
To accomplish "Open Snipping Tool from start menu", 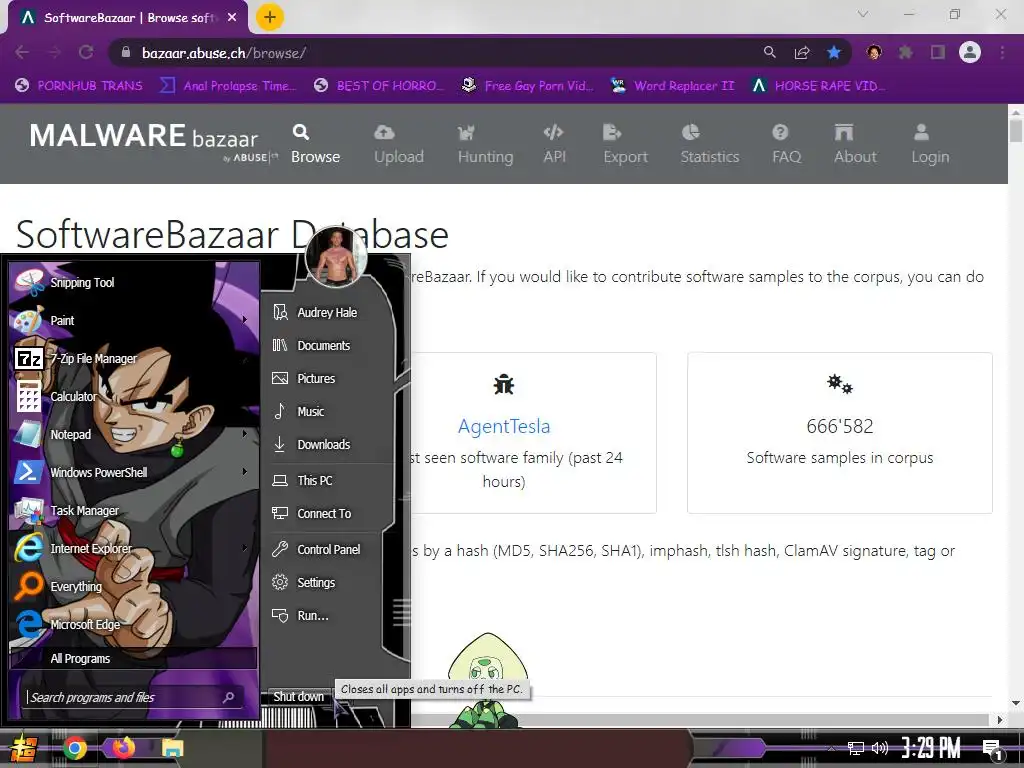I will click(134, 283).
